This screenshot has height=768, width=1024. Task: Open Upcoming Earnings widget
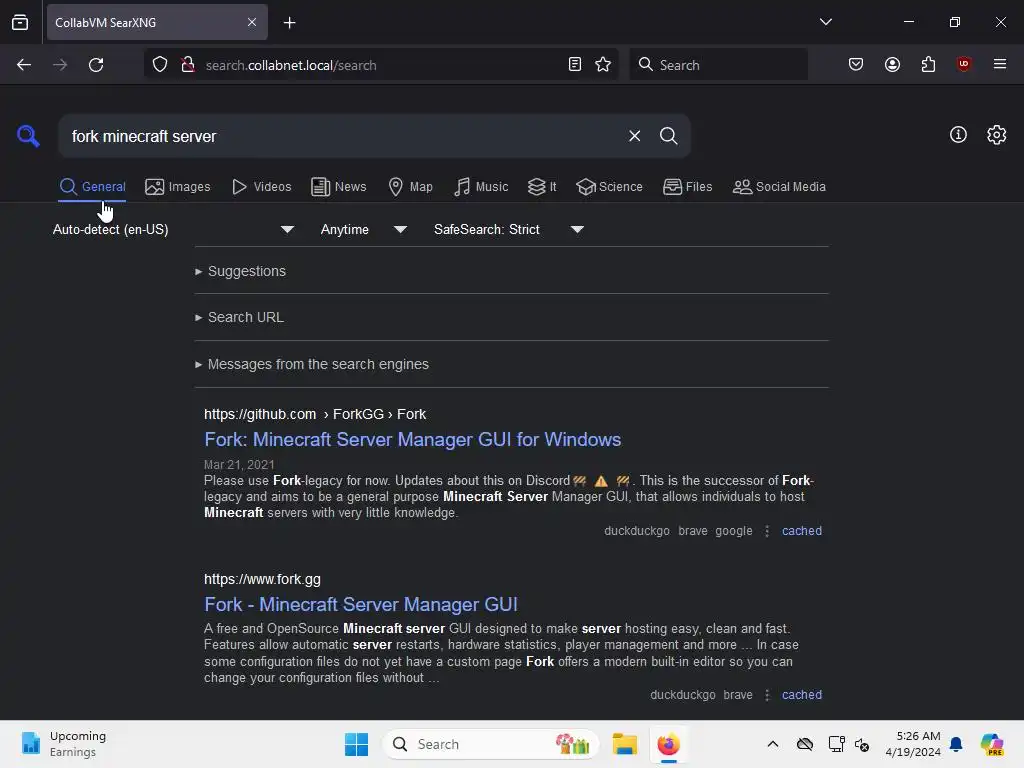[x=64, y=744]
